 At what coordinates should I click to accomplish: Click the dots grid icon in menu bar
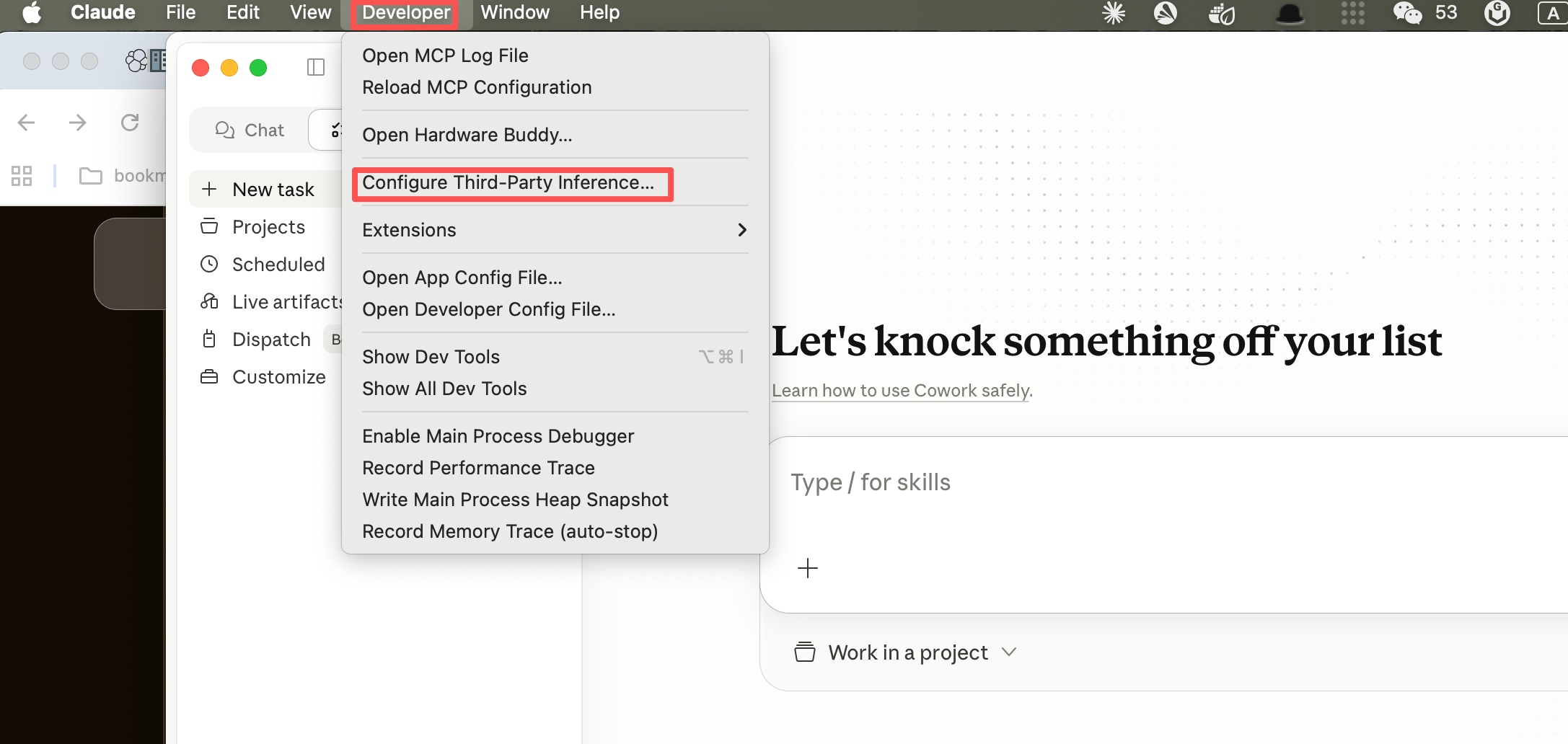(1352, 13)
